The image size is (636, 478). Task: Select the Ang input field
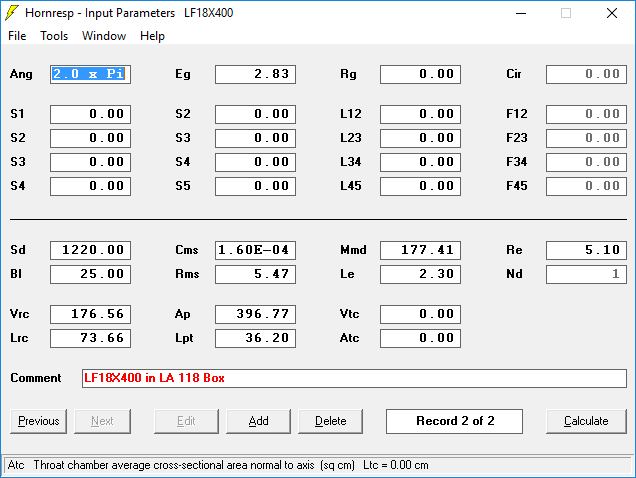(x=90, y=74)
